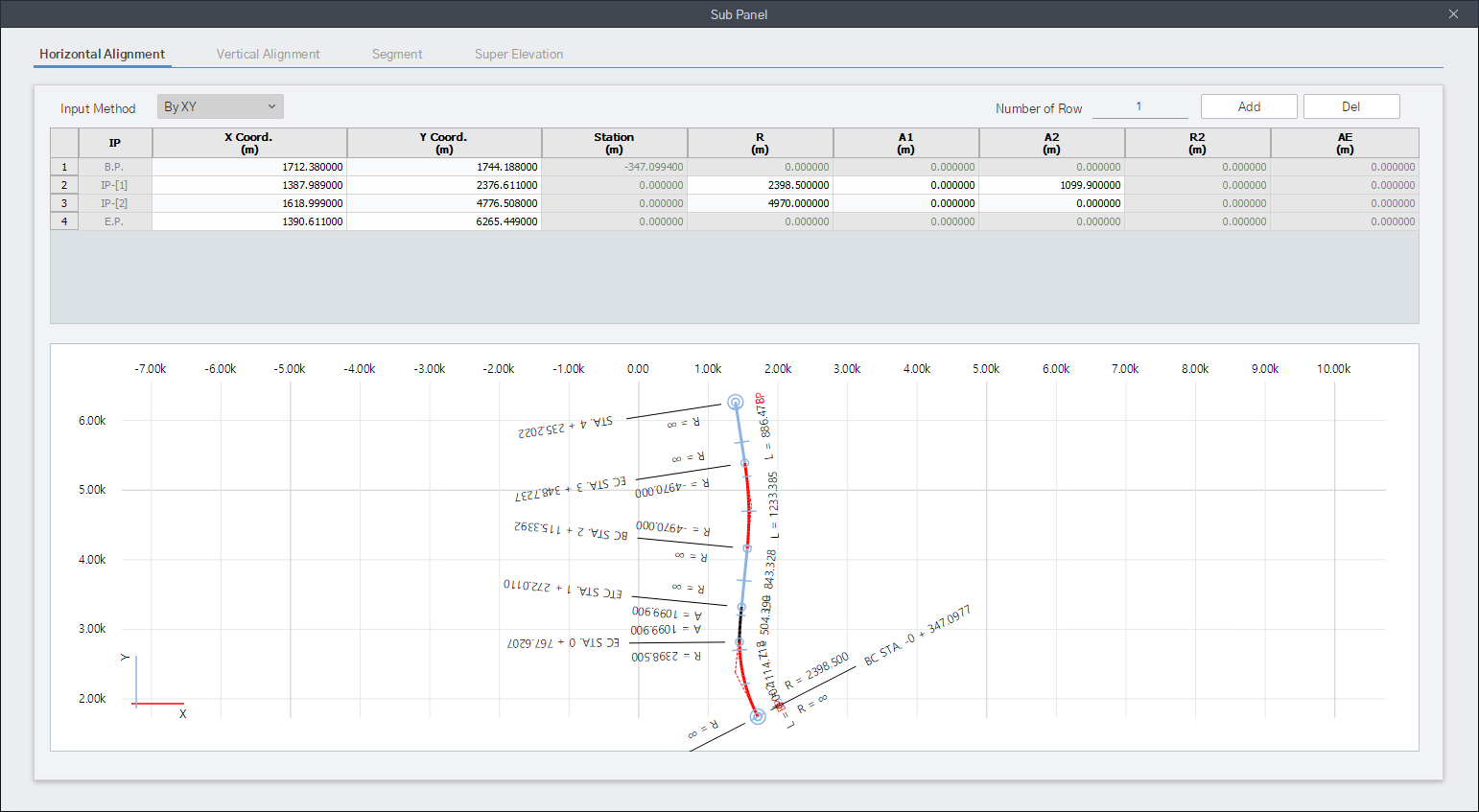This screenshot has width=1479, height=812.
Task: Click the end point circle marker in plot
Action: (x=735, y=402)
